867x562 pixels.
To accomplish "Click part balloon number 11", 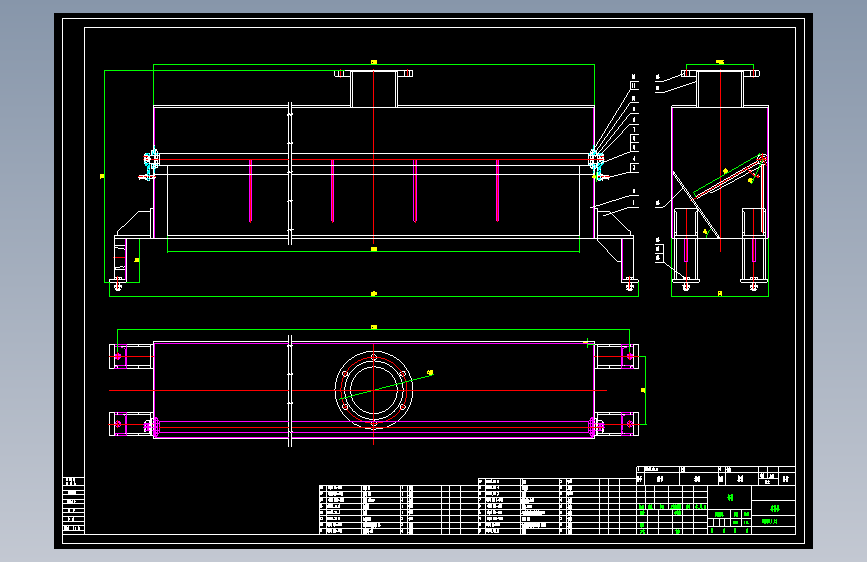I will [634, 85].
